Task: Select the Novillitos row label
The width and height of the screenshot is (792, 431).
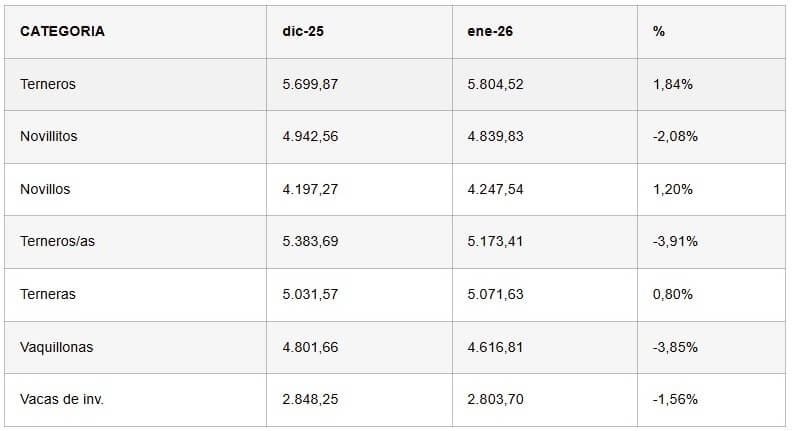Action: click(x=49, y=136)
